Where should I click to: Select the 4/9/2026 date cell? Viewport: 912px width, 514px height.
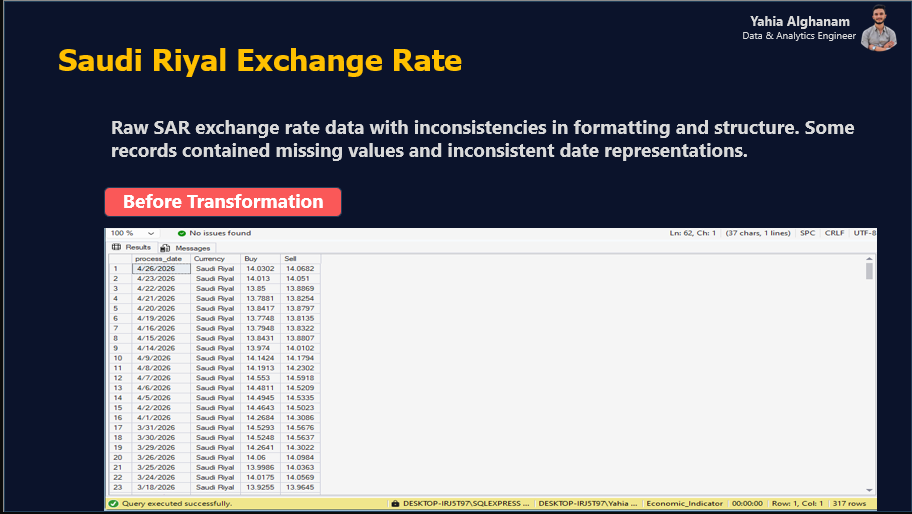coord(161,358)
